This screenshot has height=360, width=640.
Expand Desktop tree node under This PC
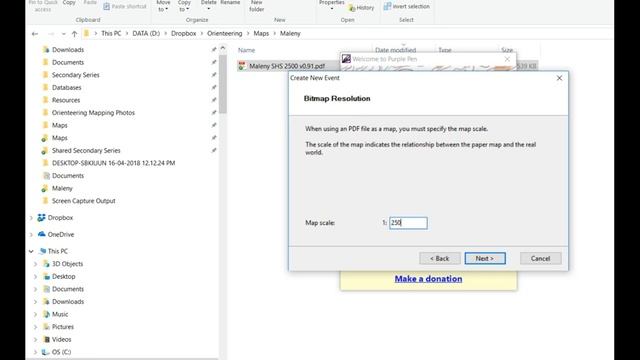click(36, 277)
